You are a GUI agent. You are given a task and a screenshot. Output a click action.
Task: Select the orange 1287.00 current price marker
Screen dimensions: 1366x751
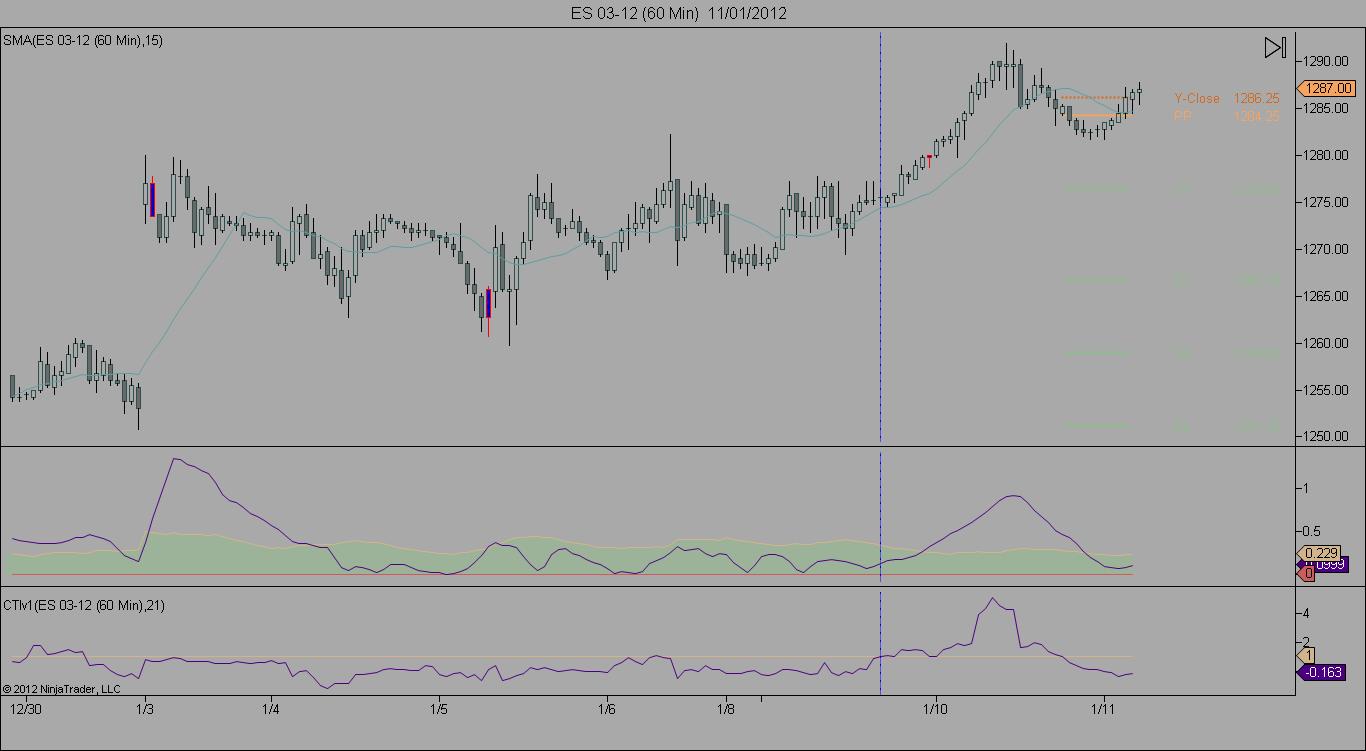pyautogui.click(x=1327, y=88)
